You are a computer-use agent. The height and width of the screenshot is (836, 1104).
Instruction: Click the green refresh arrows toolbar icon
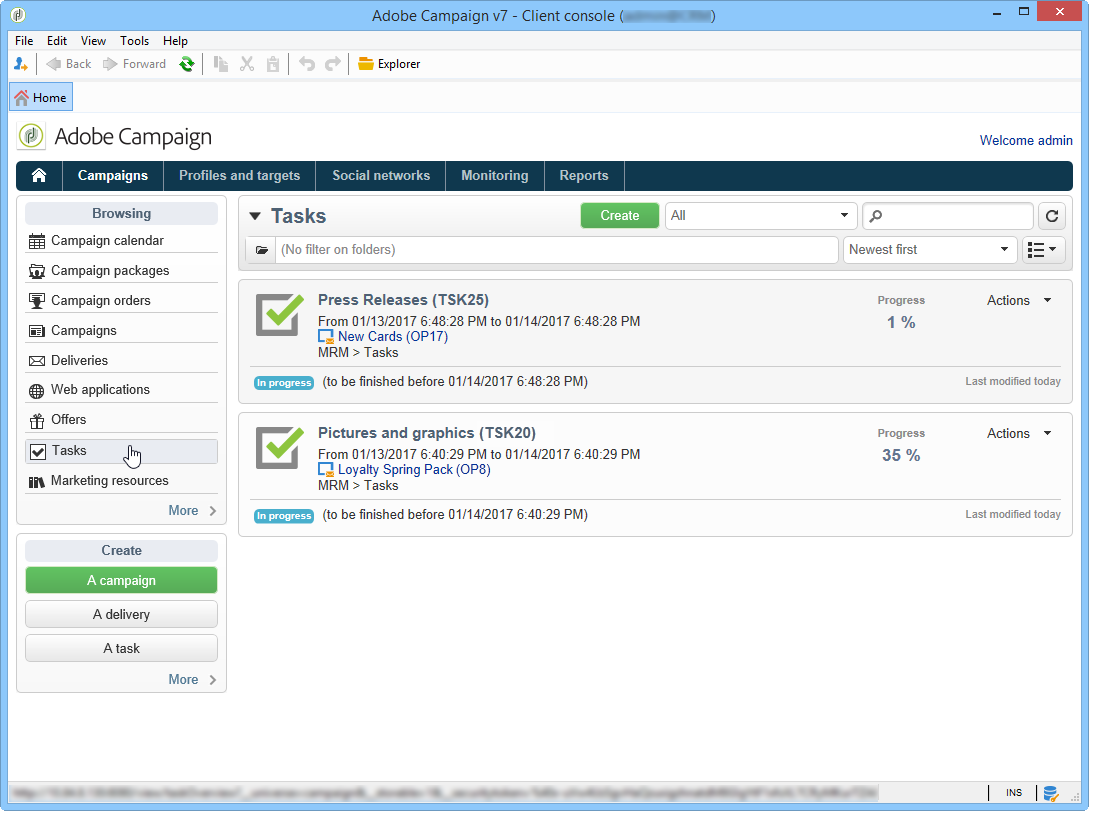187,64
